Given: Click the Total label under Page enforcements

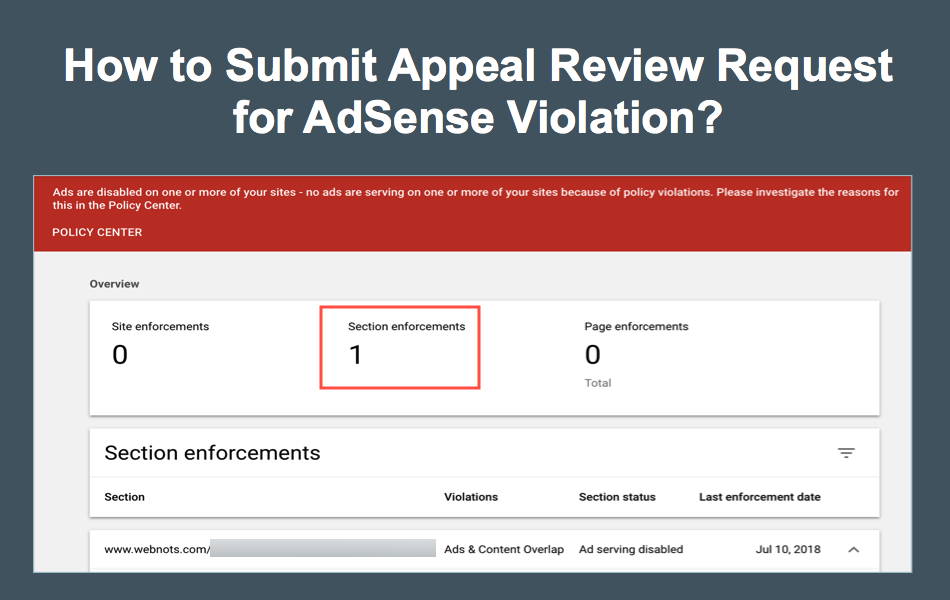Looking at the screenshot, I should 597,383.
